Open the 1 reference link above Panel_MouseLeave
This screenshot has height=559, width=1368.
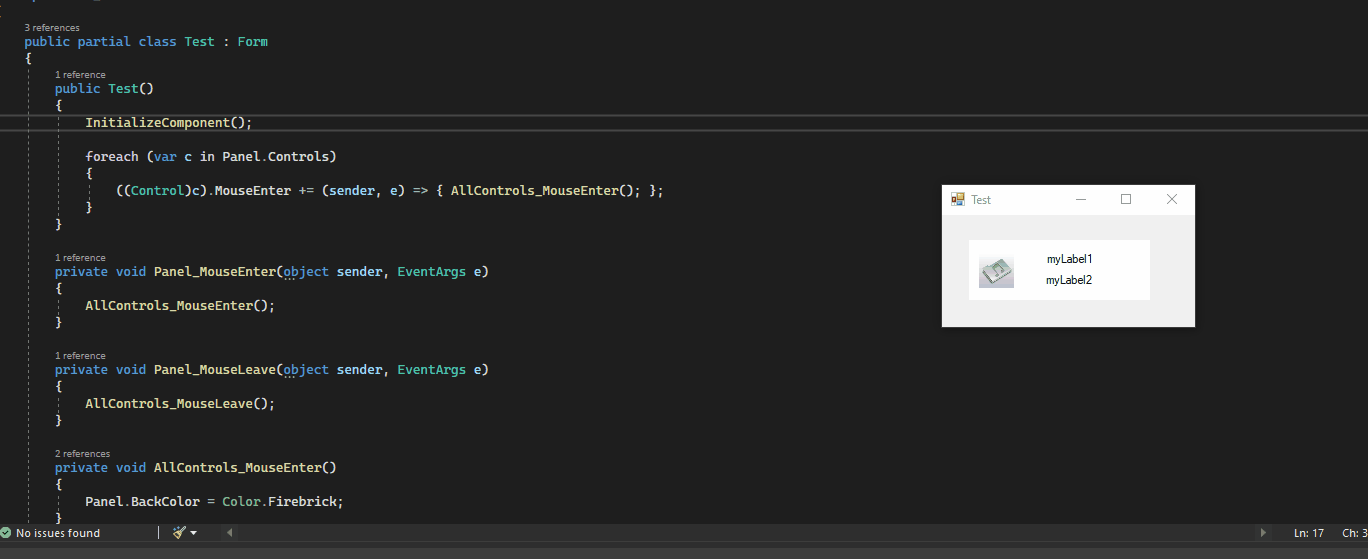click(80, 355)
